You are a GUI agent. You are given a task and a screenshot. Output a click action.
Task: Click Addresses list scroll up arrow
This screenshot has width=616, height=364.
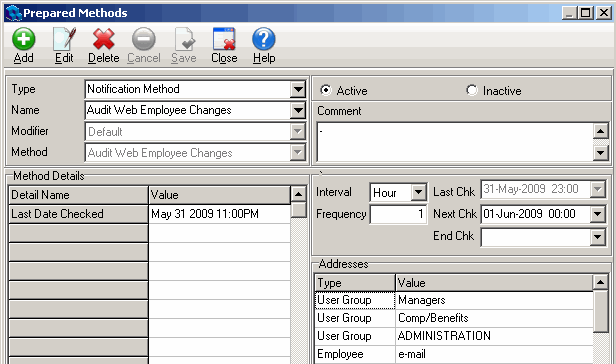[600, 282]
